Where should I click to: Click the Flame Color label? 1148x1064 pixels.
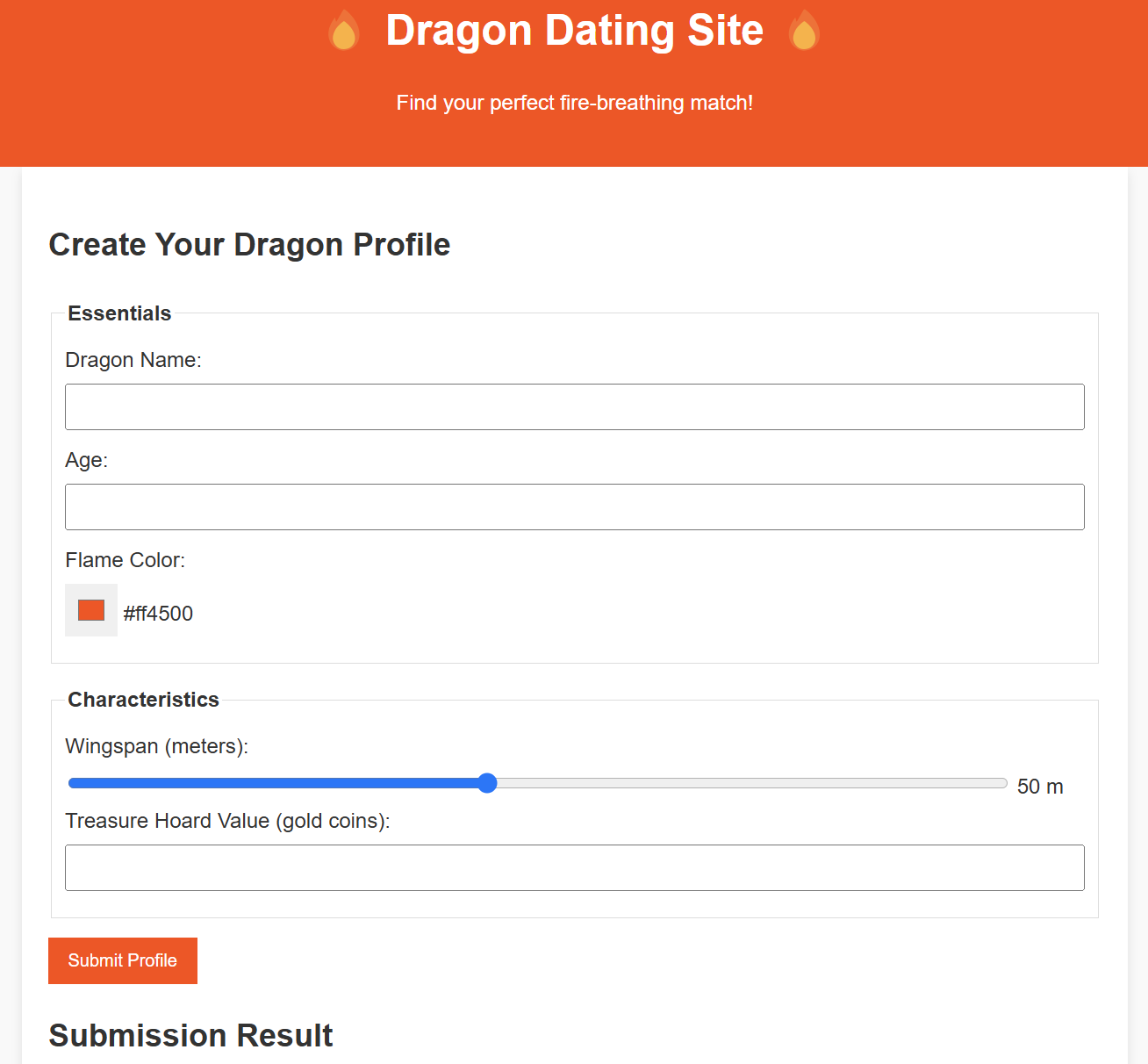pyautogui.click(x=126, y=560)
